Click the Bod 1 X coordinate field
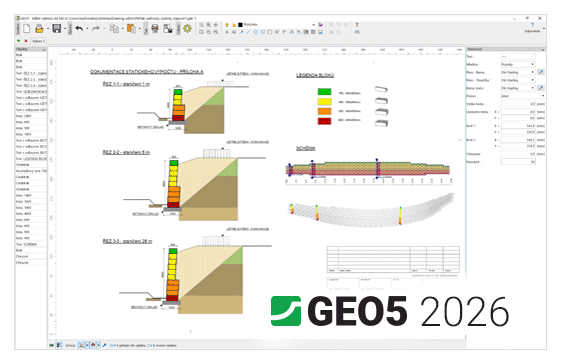The image size is (561, 362). click(x=518, y=126)
